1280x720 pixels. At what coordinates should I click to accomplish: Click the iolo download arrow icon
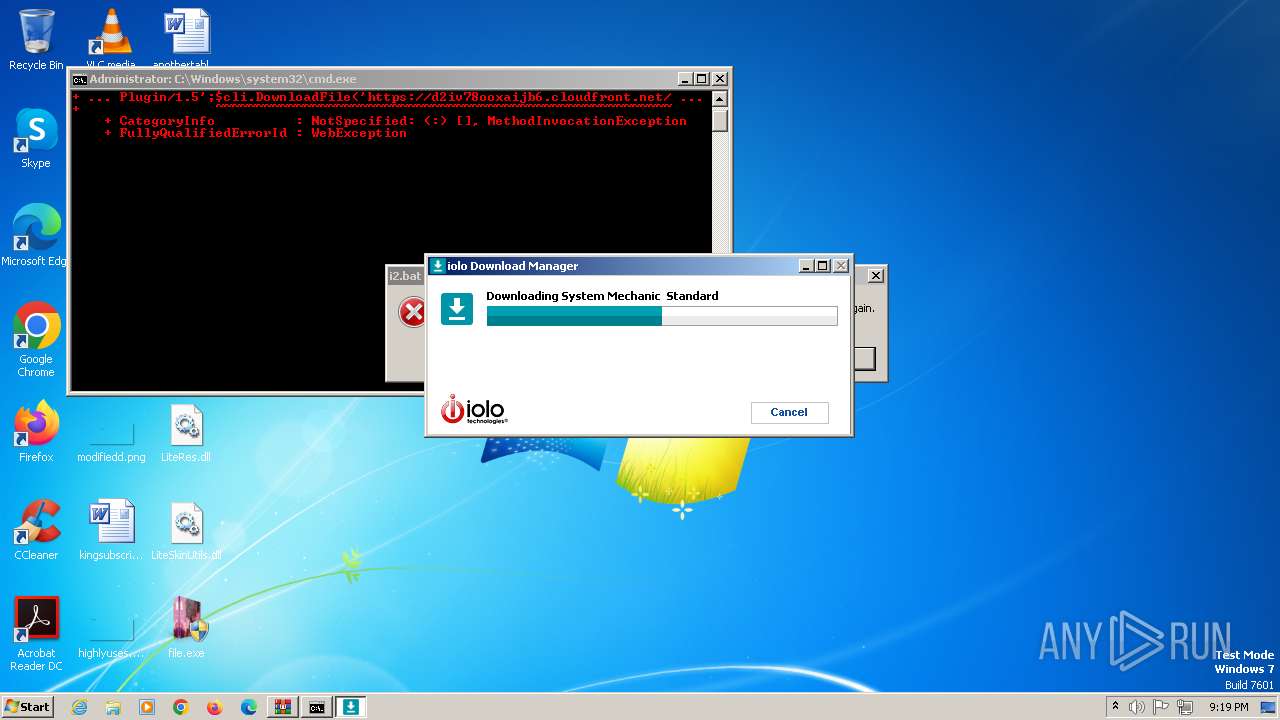point(457,309)
